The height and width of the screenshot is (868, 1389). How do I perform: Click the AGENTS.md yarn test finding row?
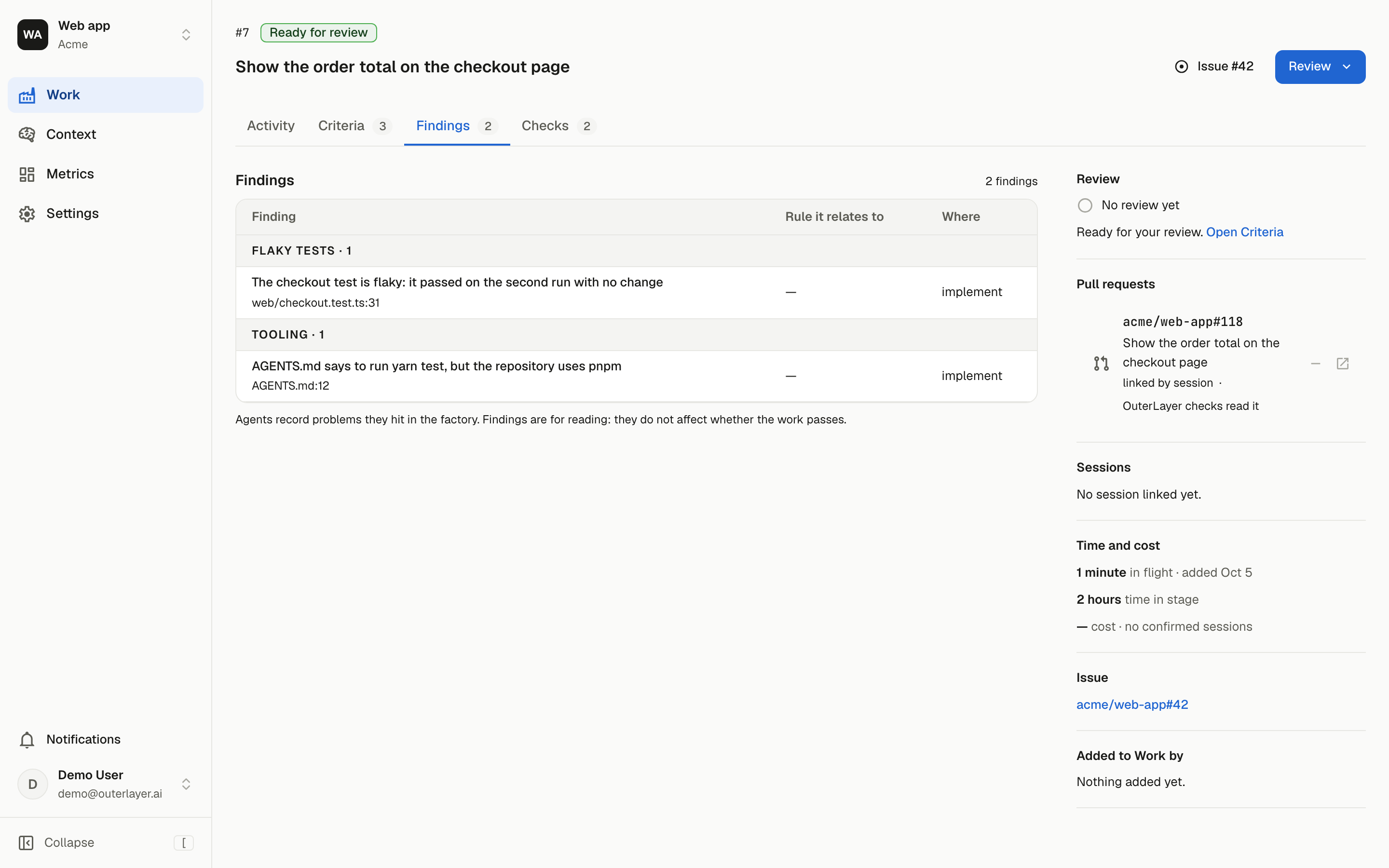(x=636, y=376)
